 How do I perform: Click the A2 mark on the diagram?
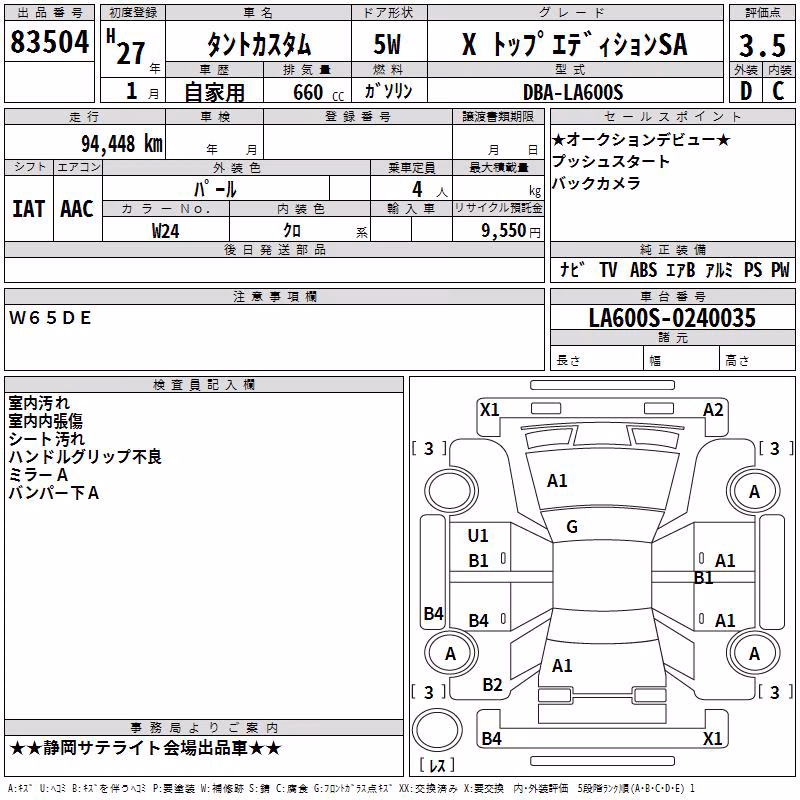tap(713, 410)
